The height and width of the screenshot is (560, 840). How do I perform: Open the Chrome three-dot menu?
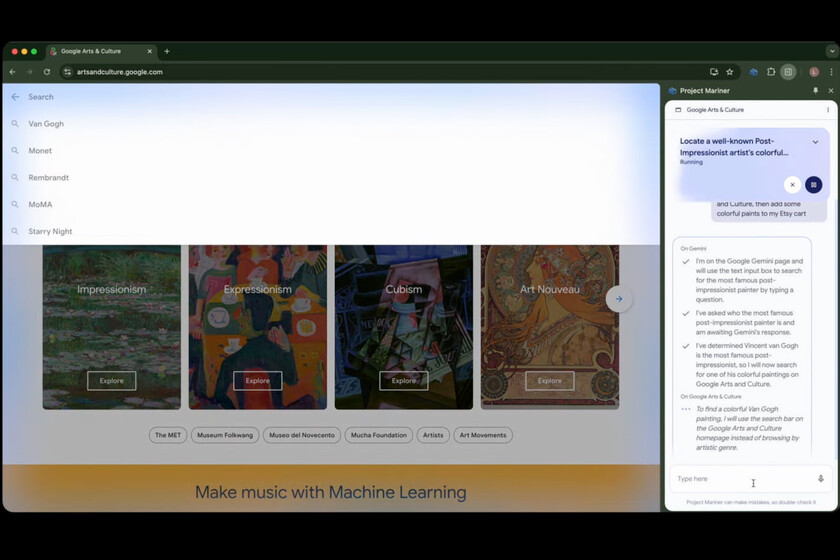click(830, 72)
